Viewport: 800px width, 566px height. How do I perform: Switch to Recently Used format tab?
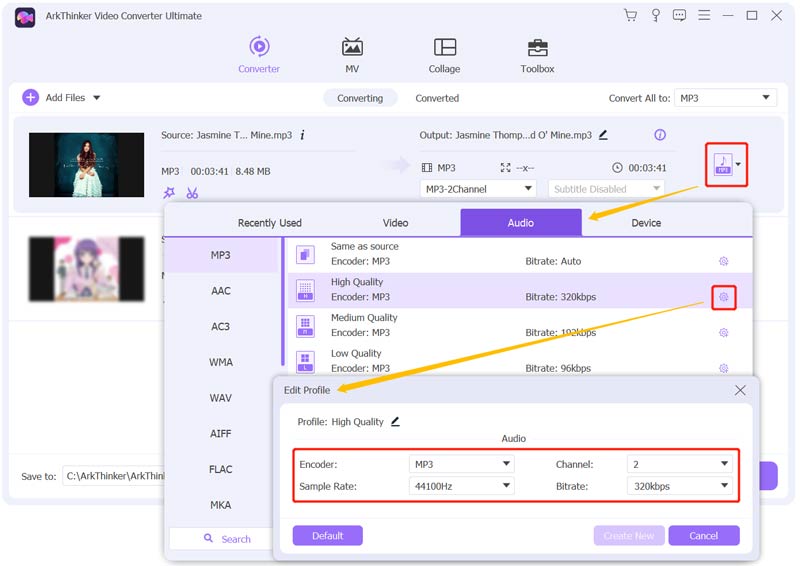pyautogui.click(x=270, y=223)
